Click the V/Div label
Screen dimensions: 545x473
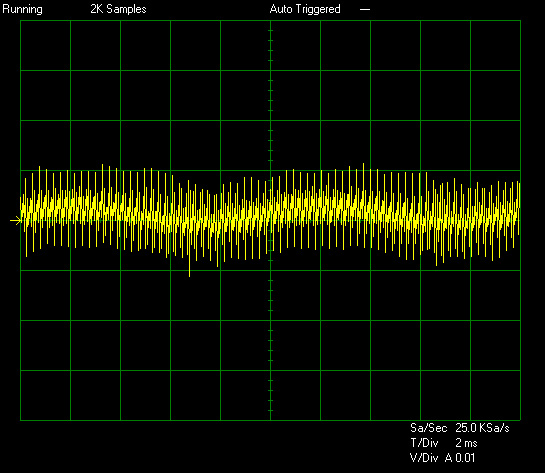[x=424, y=458]
